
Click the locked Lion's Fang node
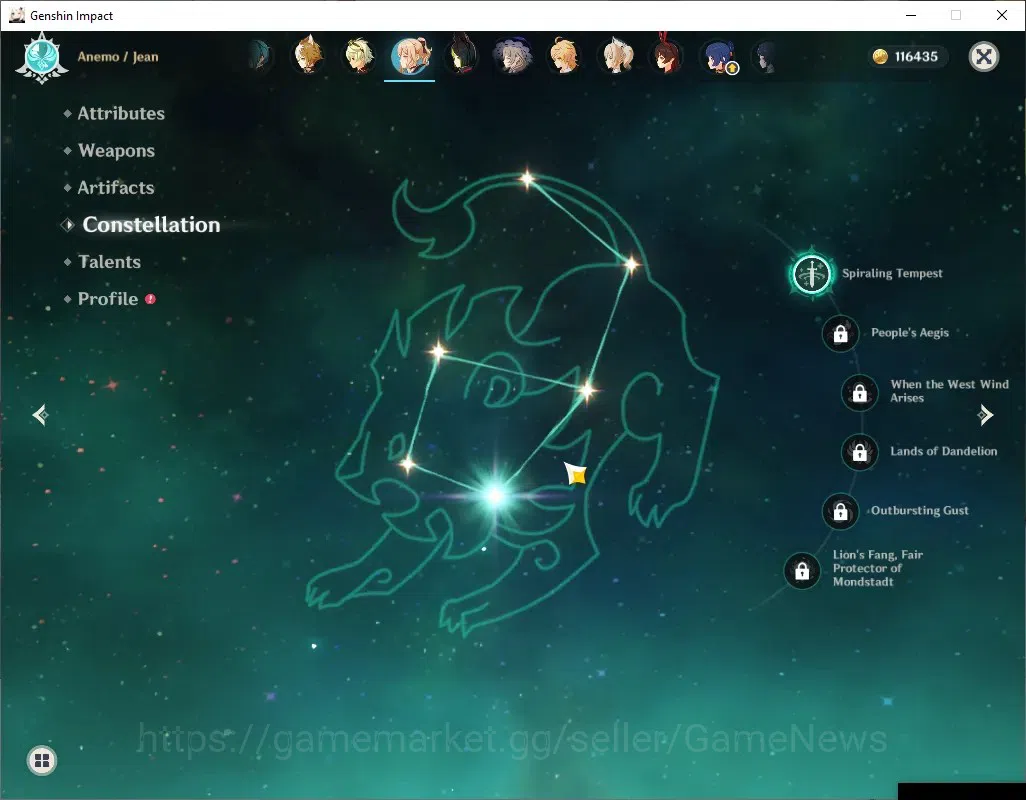pos(802,571)
